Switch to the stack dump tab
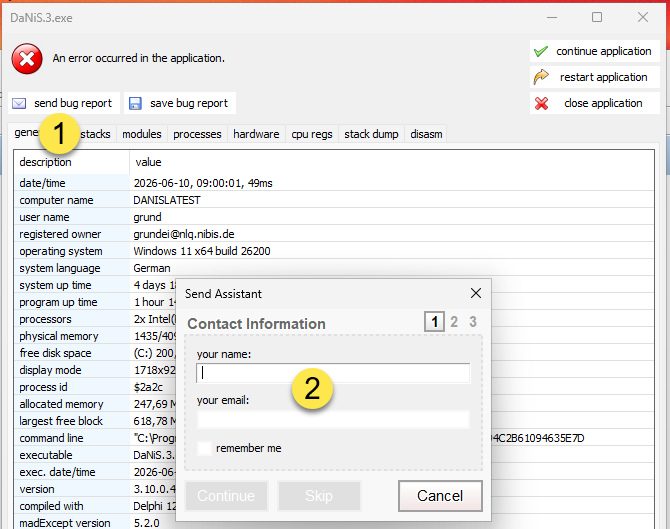Screen dimensions: 670x529 point(371,134)
